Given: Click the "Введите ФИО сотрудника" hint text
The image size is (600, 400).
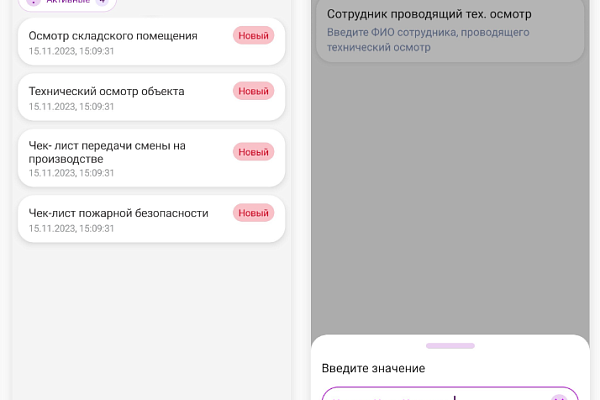Looking at the screenshot, I should [428, 40].
